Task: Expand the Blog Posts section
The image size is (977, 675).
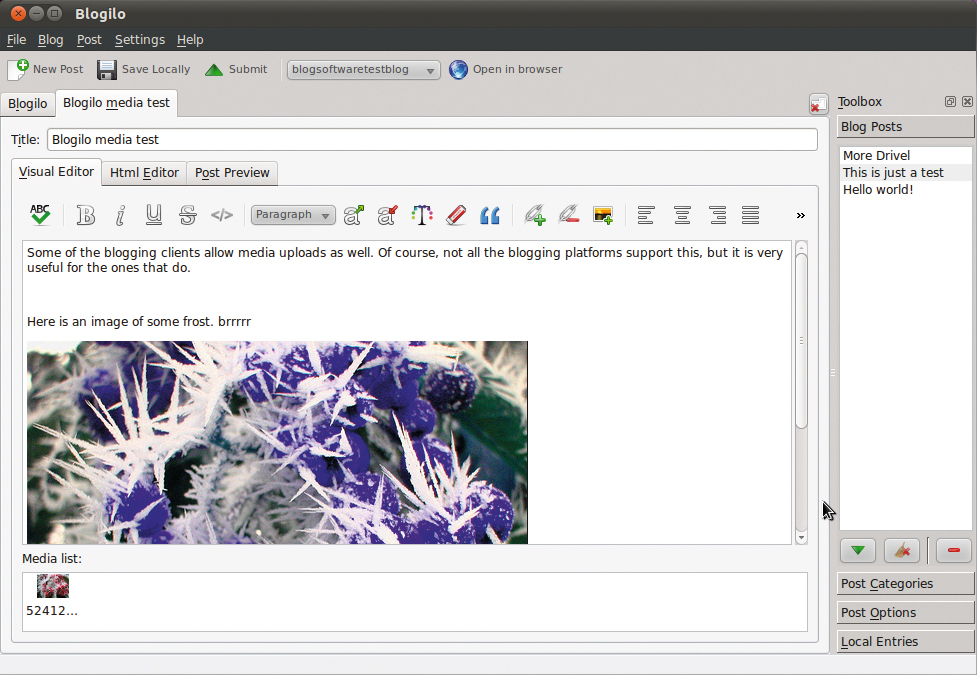Action: (905, 127)
